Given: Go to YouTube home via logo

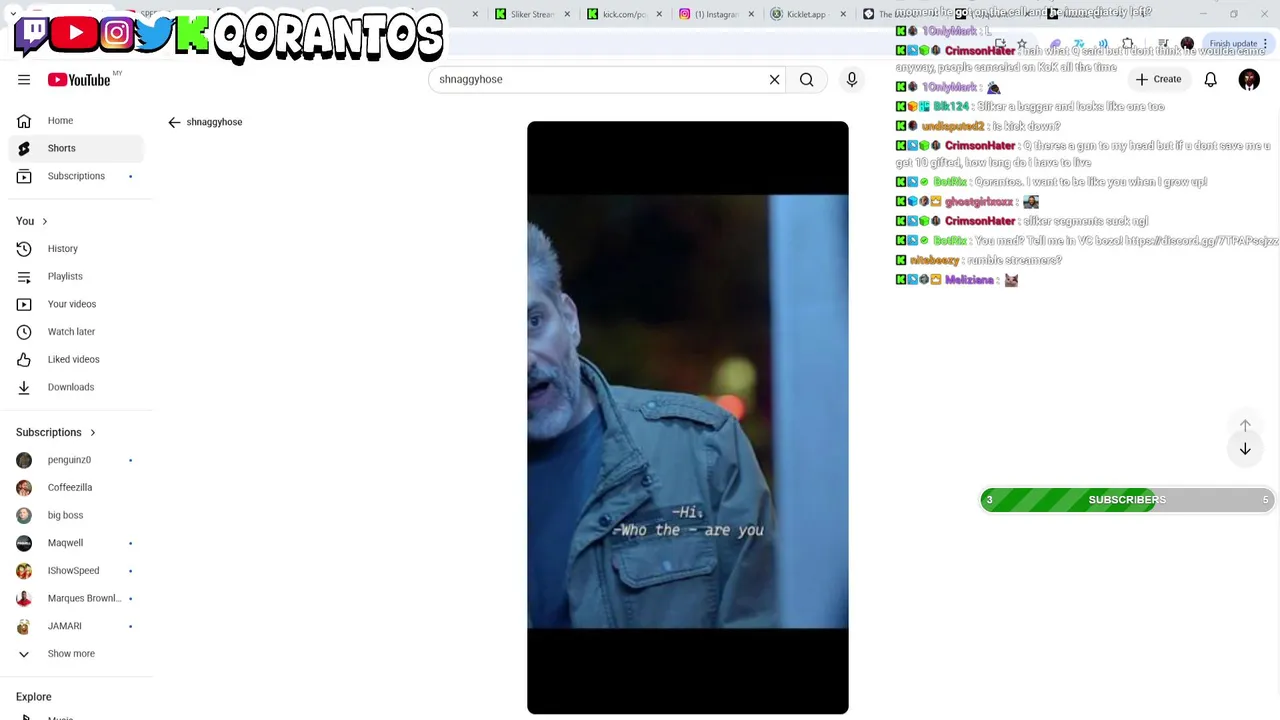Looking at the screenshot, I should click(x=79, y=79).
